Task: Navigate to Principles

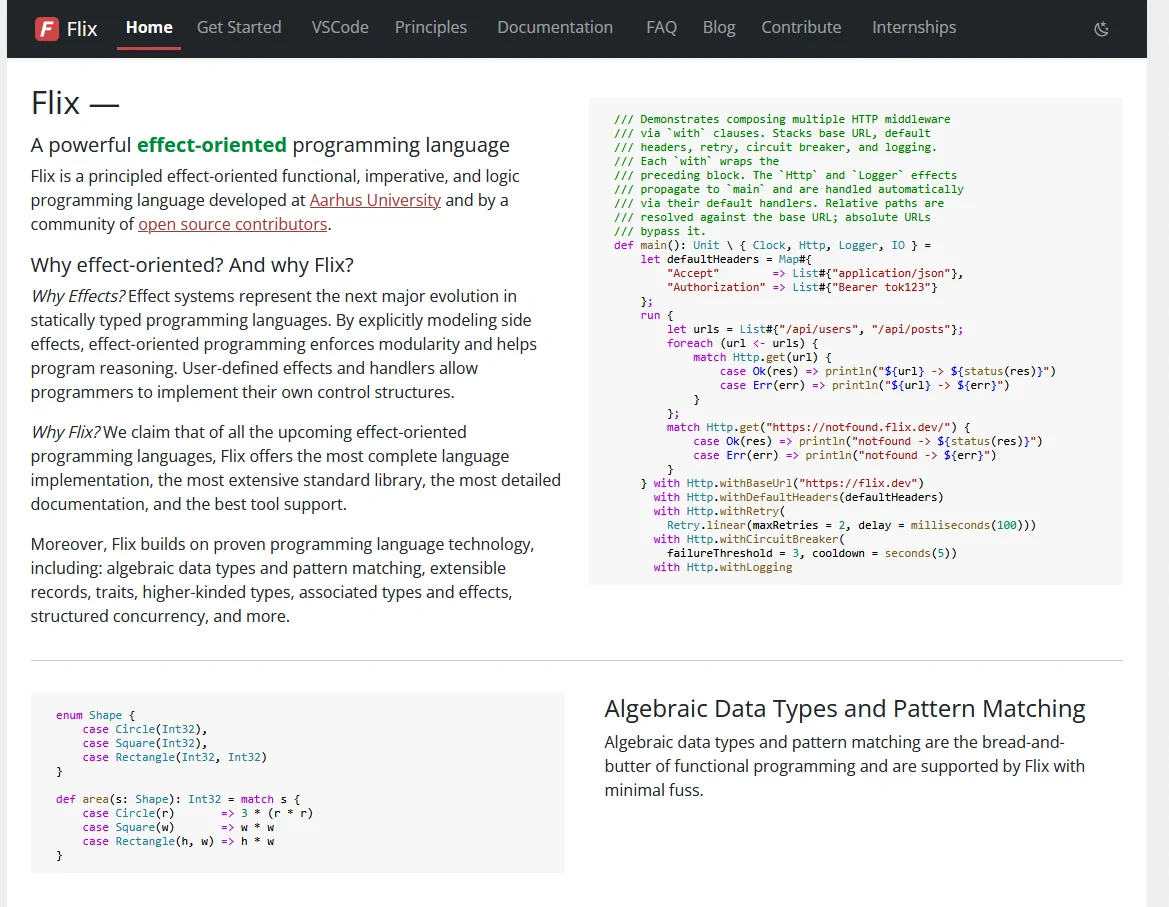Action: pos(431,28)
